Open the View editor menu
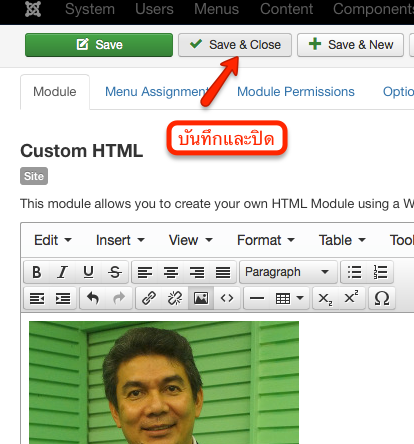 190,240
